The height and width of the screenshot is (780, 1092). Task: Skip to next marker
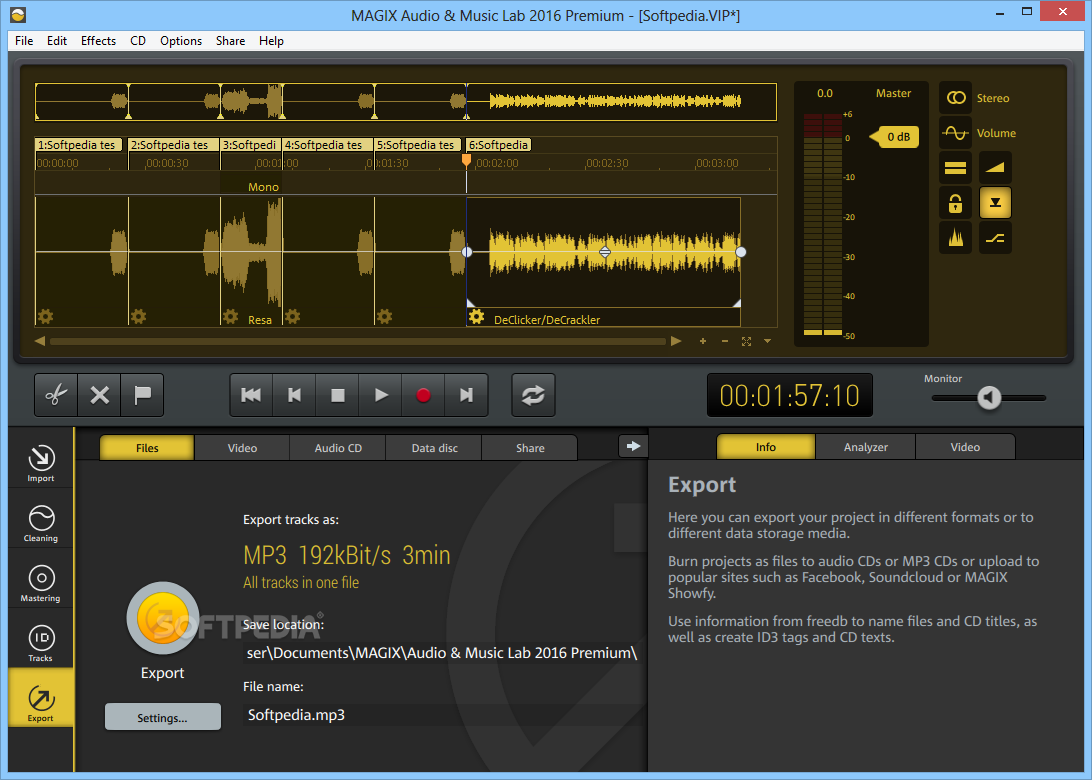pyautogui.click(x=466, y=395)
